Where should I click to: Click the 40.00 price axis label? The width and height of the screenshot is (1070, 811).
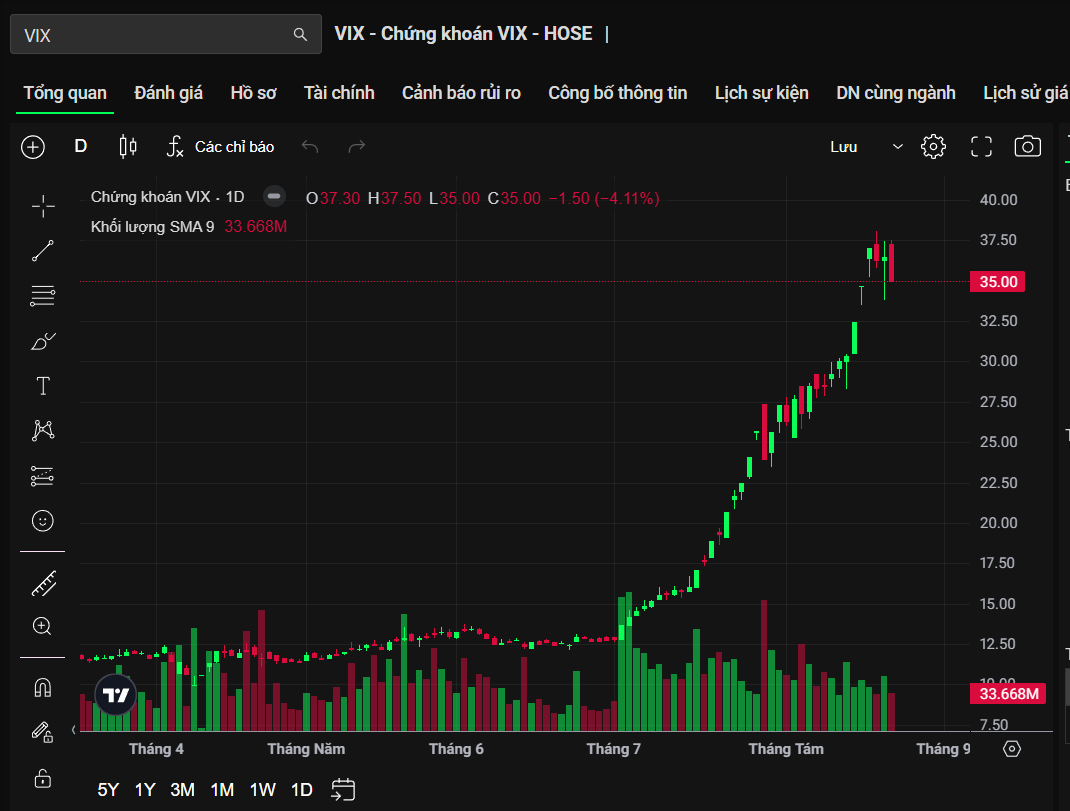[x=998, y=200]
